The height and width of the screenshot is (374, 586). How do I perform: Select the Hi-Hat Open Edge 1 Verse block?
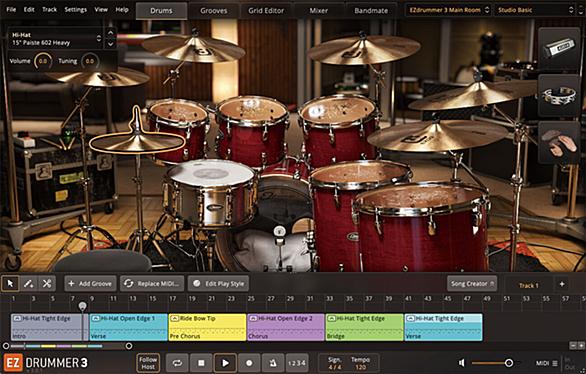[128, 327]
